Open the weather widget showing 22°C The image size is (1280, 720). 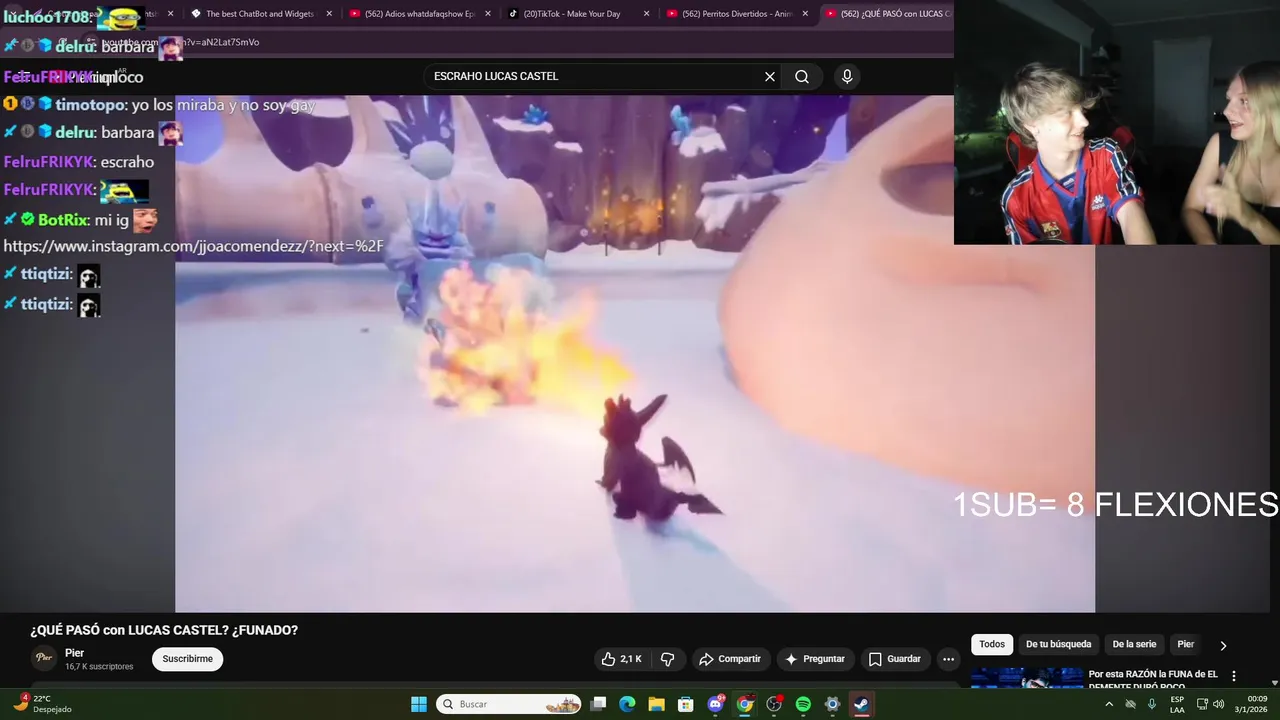point(42,704)
